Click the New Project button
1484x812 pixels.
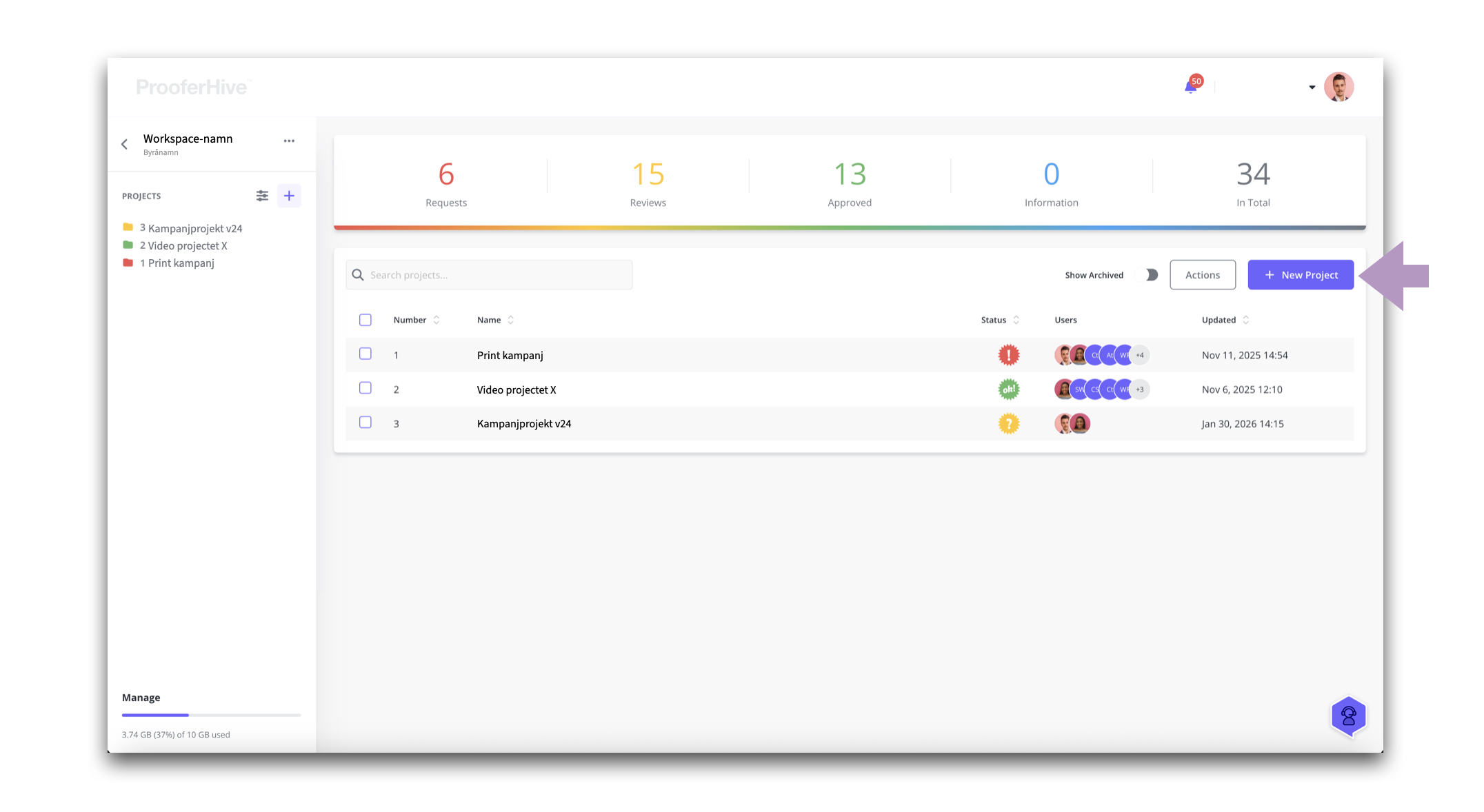(x=1301, y=275)
